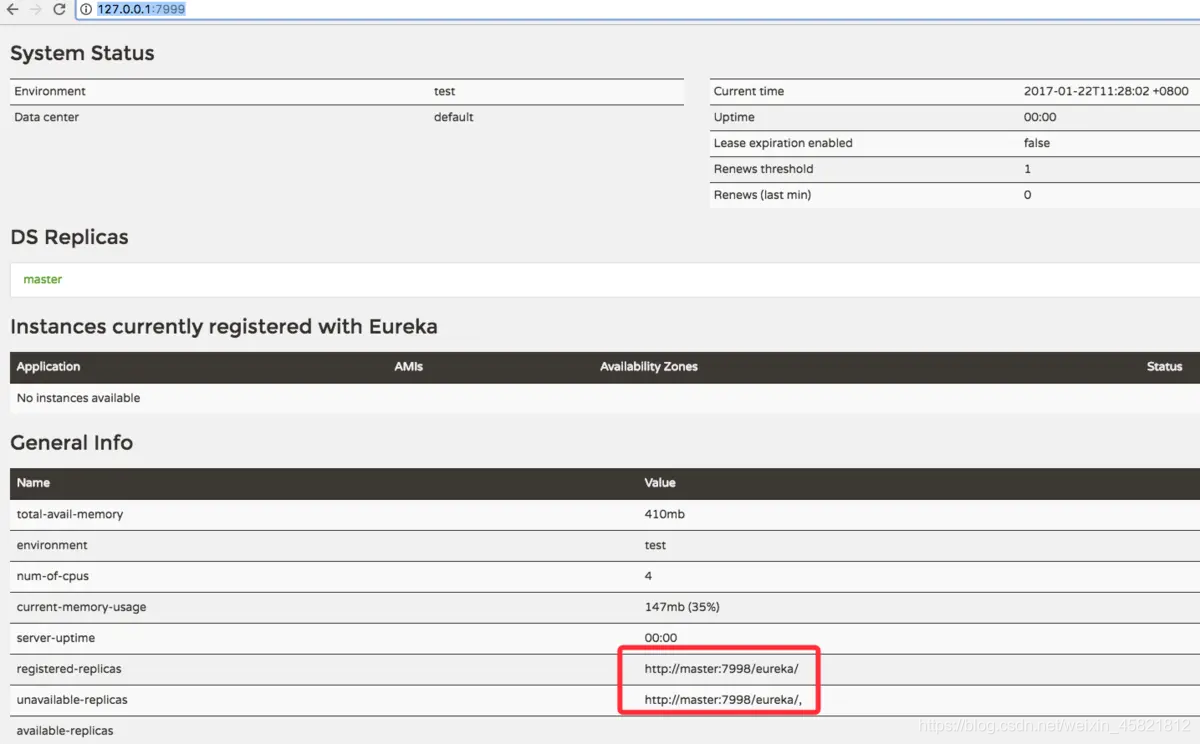Click the available-replicas row name
The width and height of the screenshot is (1200, 744).
[x=65, y=731]
